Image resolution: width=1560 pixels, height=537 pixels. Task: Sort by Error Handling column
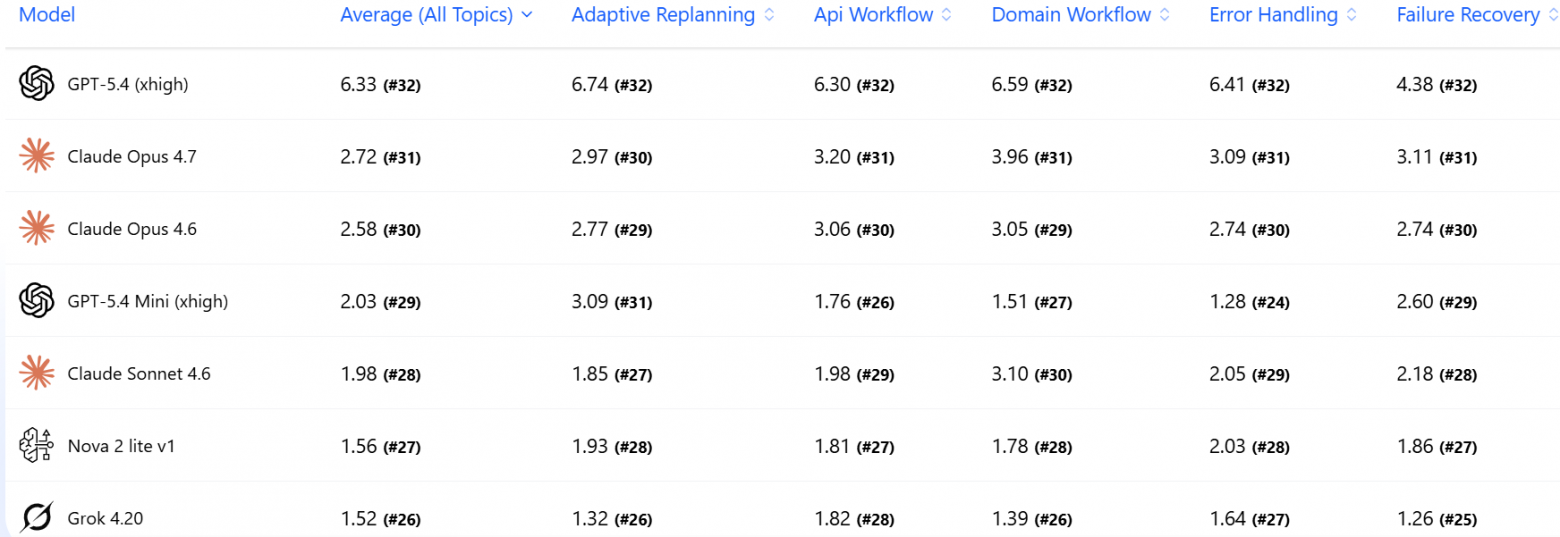click(x=1283, y=15)
